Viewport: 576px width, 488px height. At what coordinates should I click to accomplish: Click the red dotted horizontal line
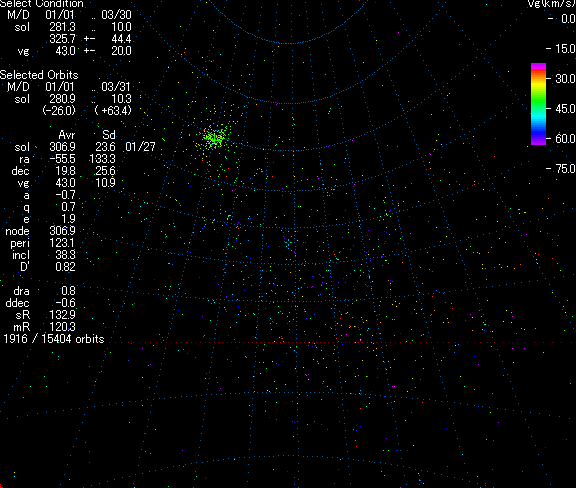tap(342, 342)
